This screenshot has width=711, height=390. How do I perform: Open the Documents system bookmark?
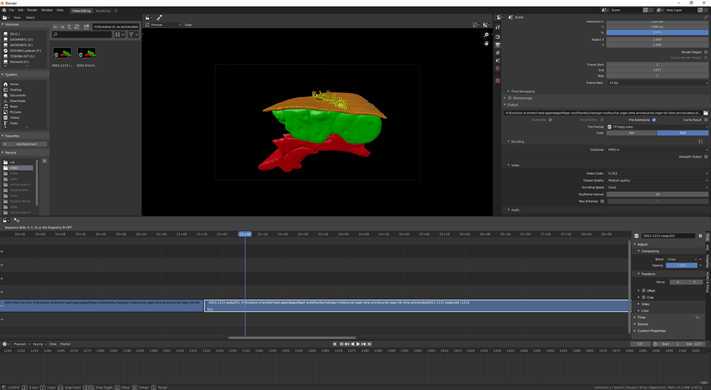pyautogui.click(x=17, y=95)
